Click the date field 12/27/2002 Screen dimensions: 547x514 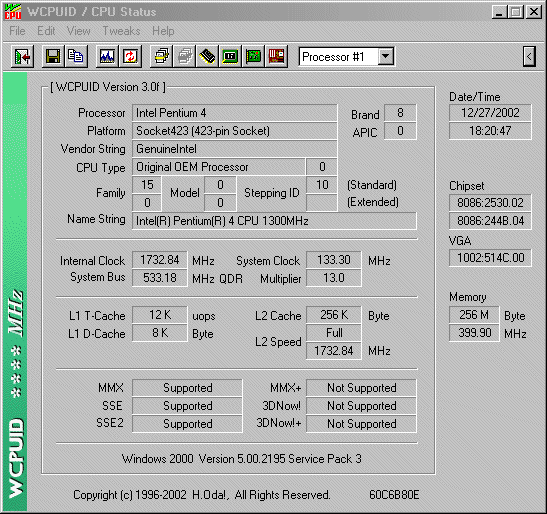click(490, 113)
